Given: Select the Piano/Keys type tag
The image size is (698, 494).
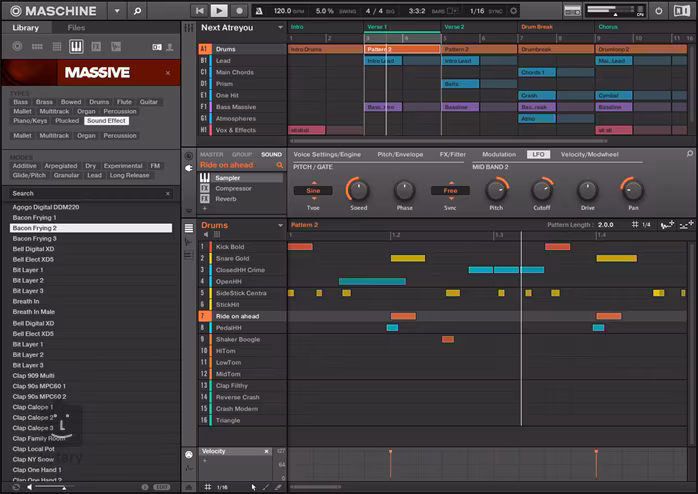Looking at the screenshot, I should click(x=30, y=121).
